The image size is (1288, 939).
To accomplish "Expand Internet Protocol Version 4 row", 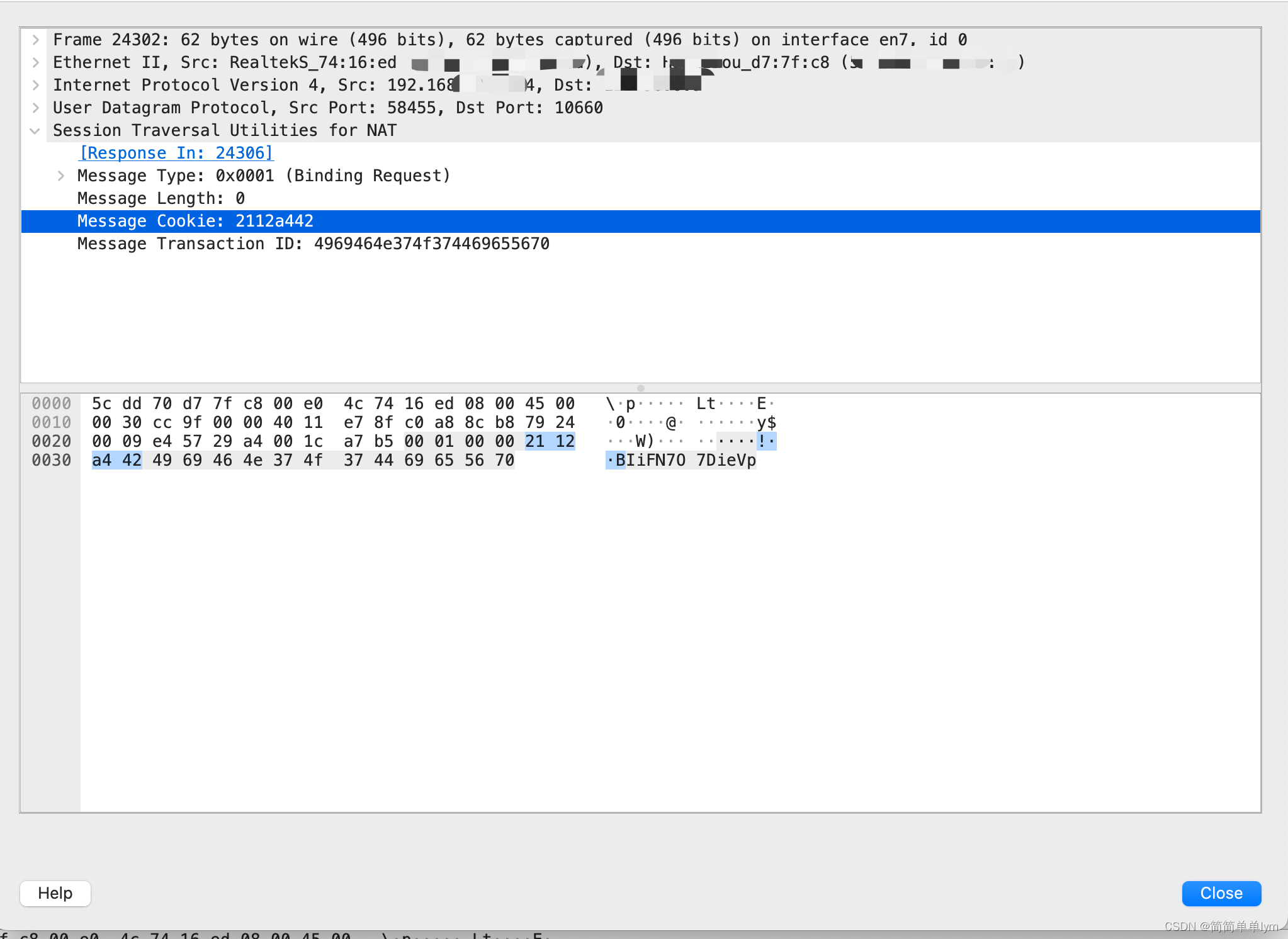I will point(36,86).
